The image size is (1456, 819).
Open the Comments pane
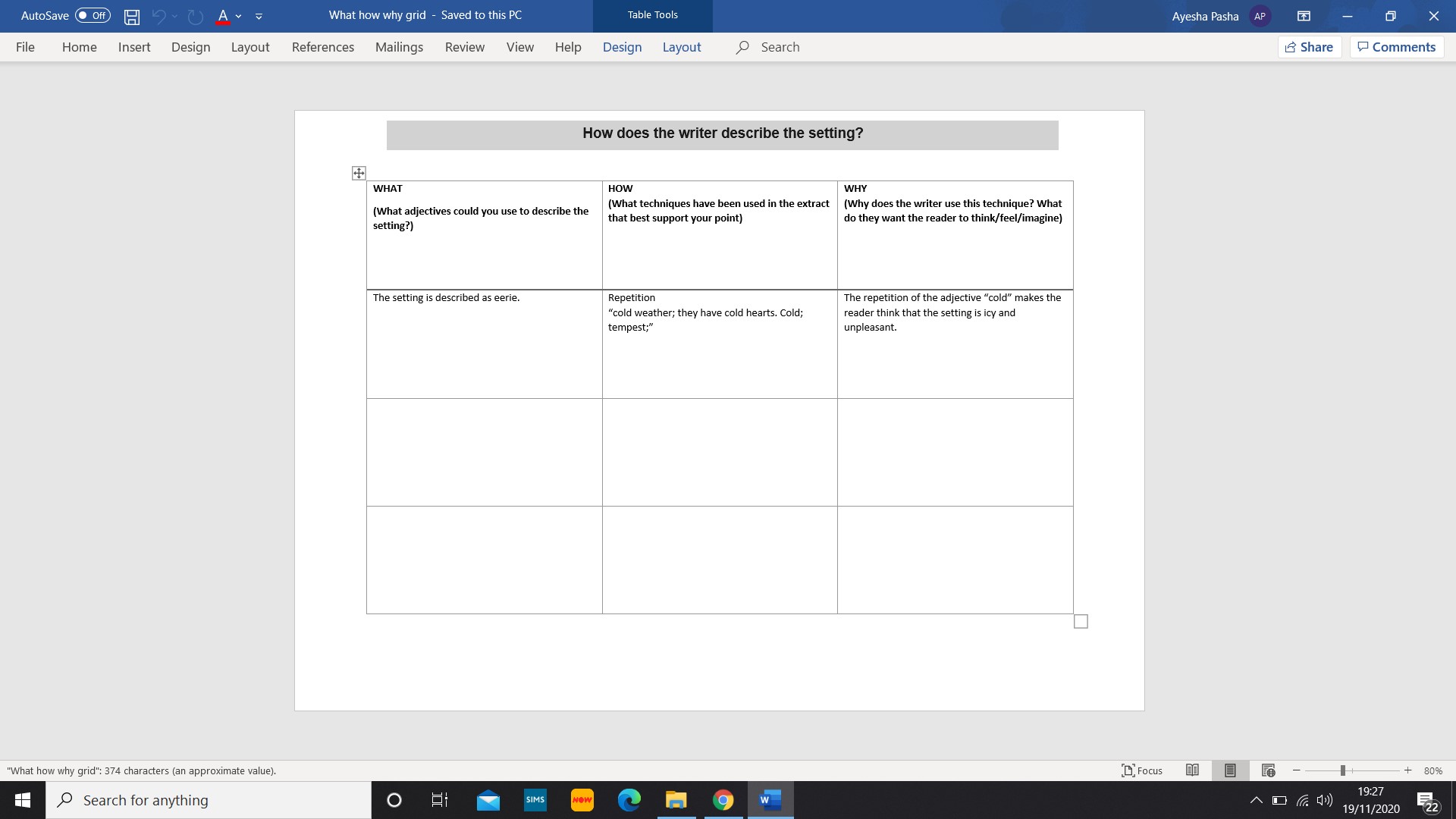click(1396, 46)
